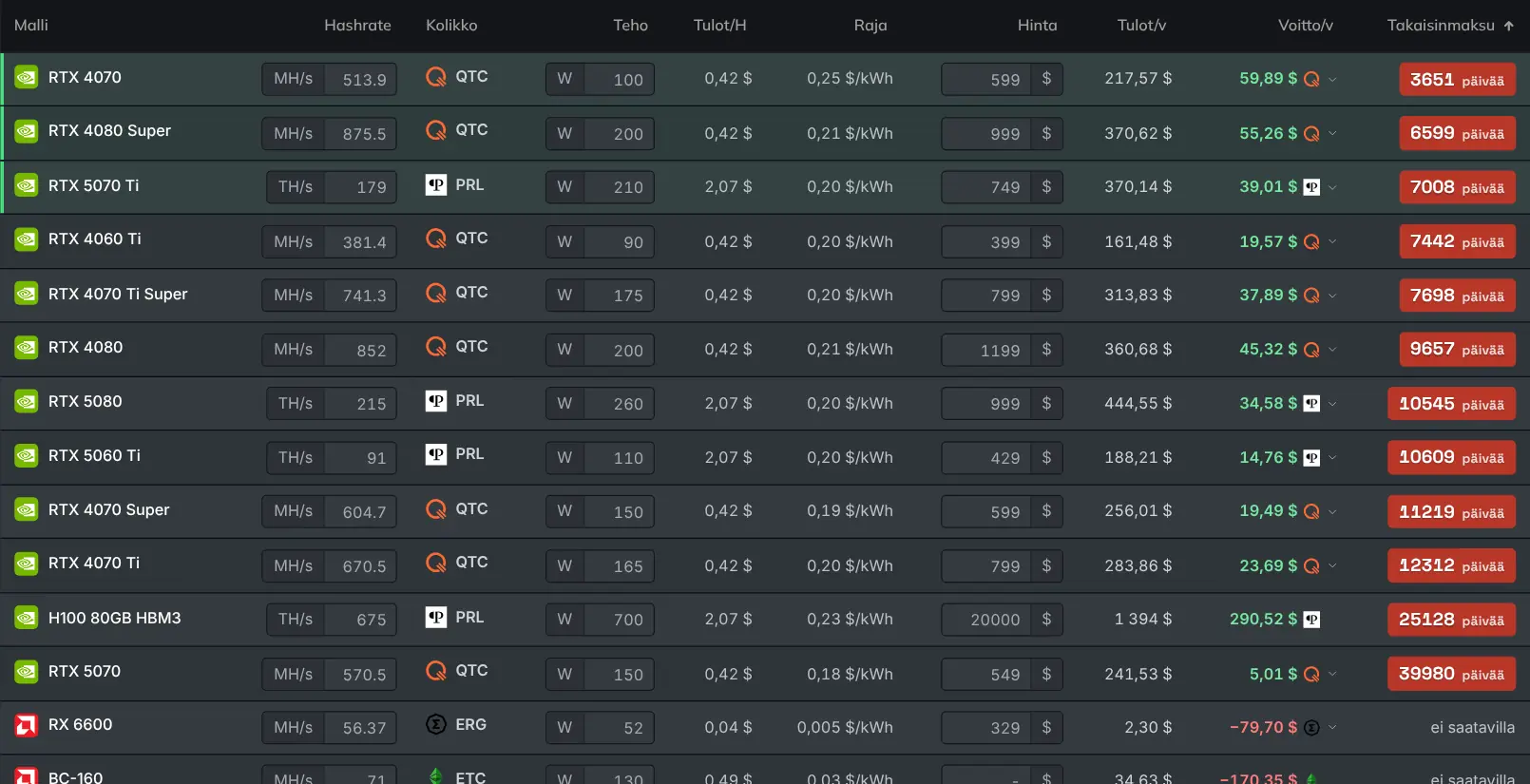
Task: Sort by Malli column header
Action: (x=31, y=26)
